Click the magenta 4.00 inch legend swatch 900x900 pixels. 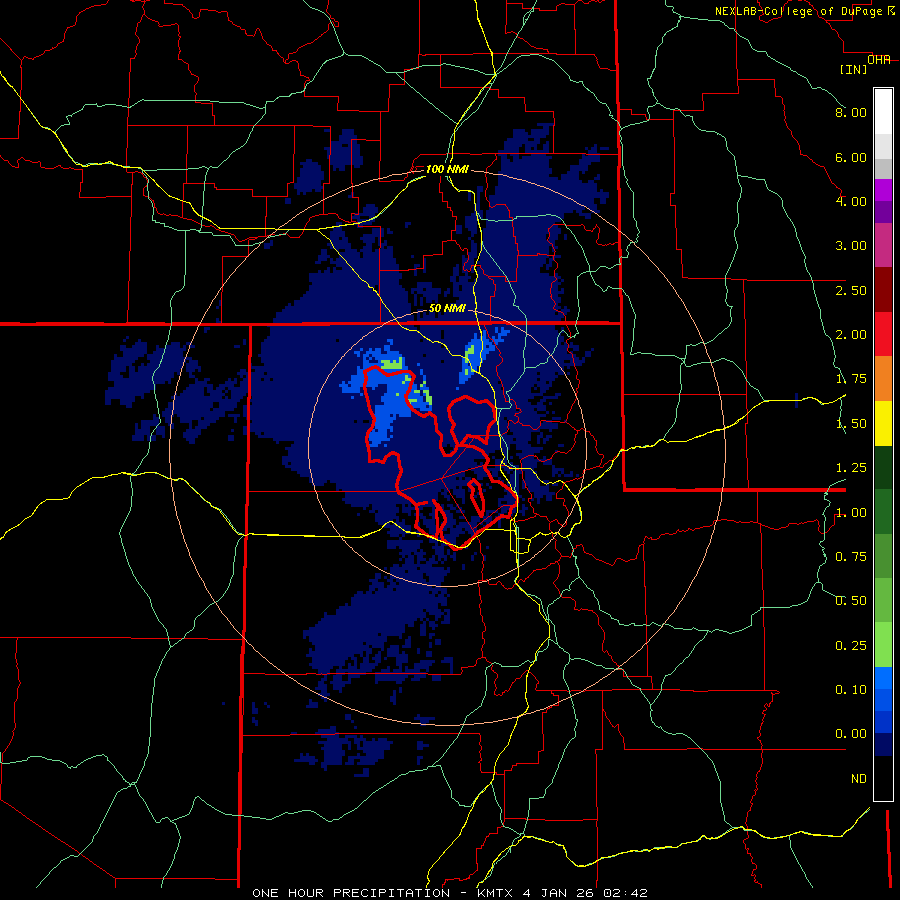(883, 191)
